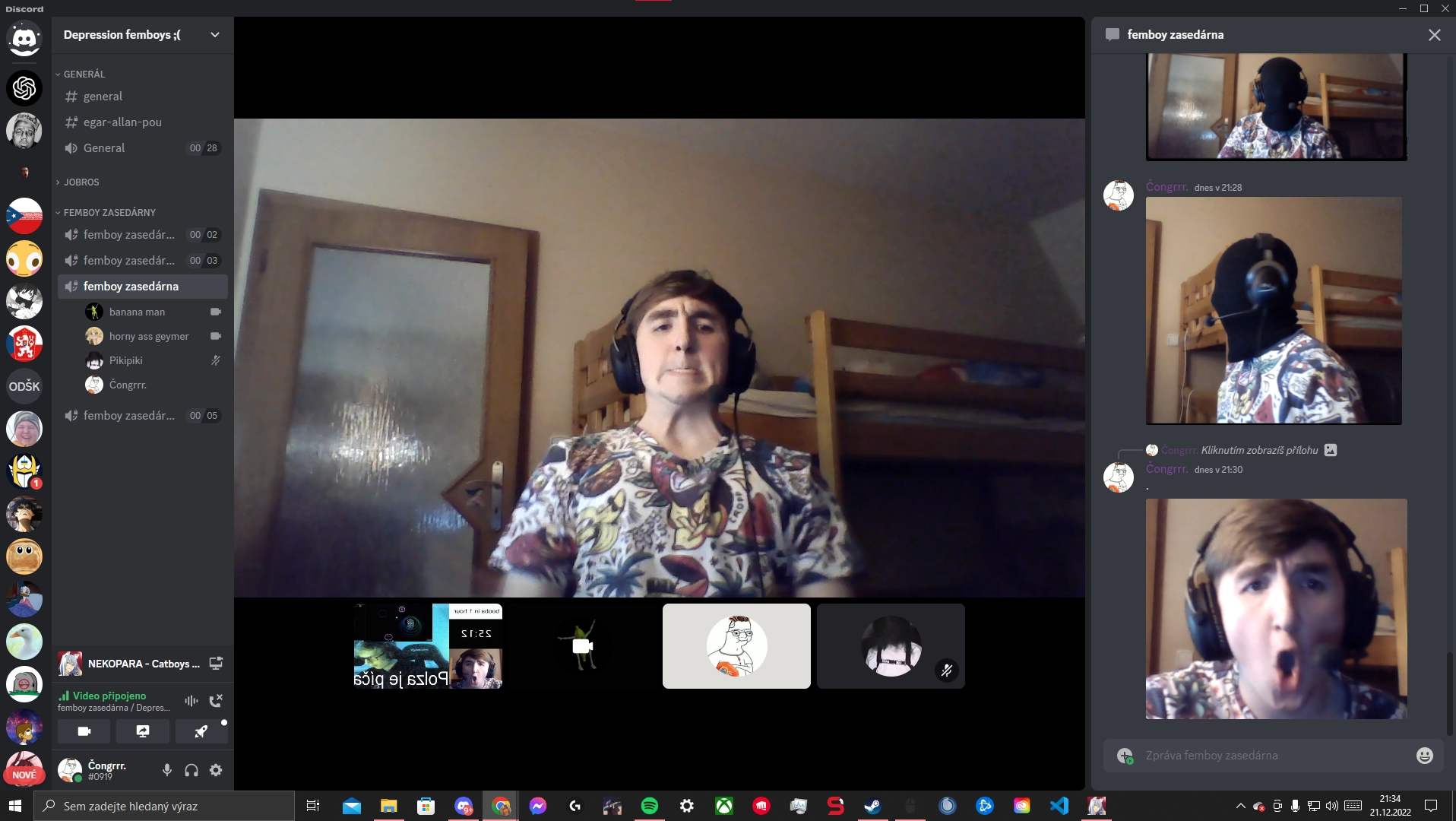Open noise suppression settings

(x=191, y=700)
